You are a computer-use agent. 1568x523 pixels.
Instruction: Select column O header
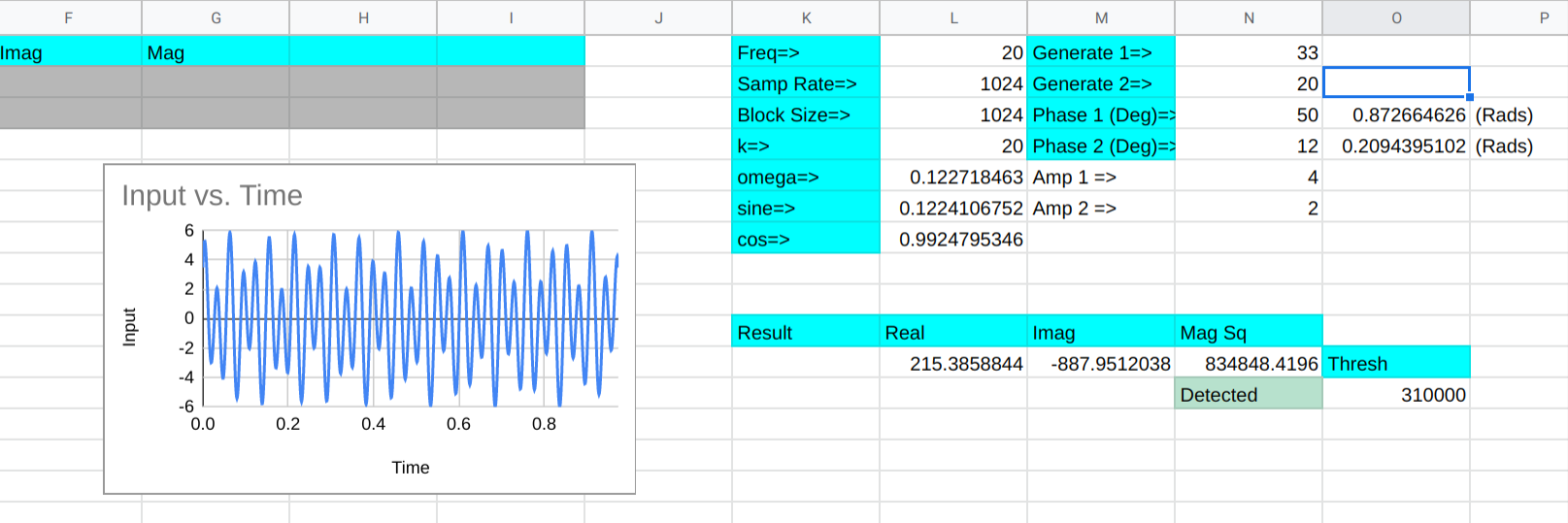pyautogui.click(x=1395, y=17)
